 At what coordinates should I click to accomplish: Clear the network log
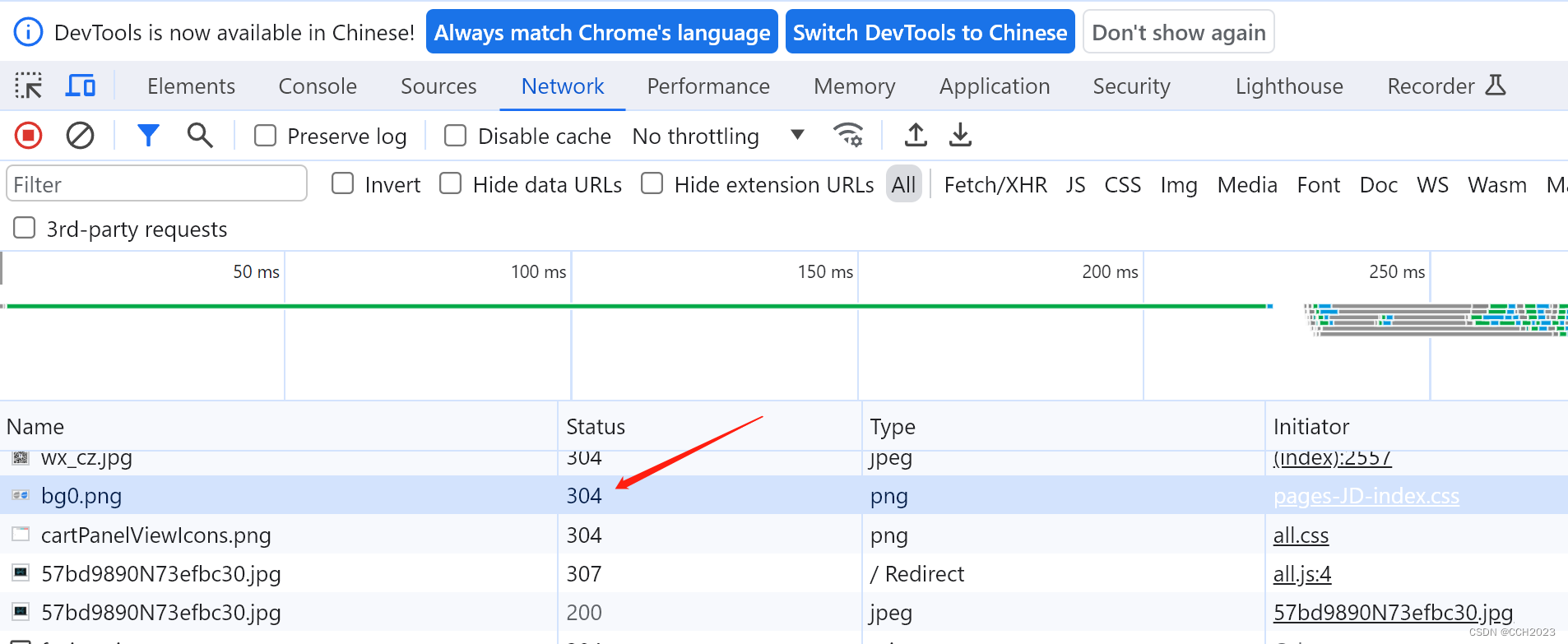80,135
